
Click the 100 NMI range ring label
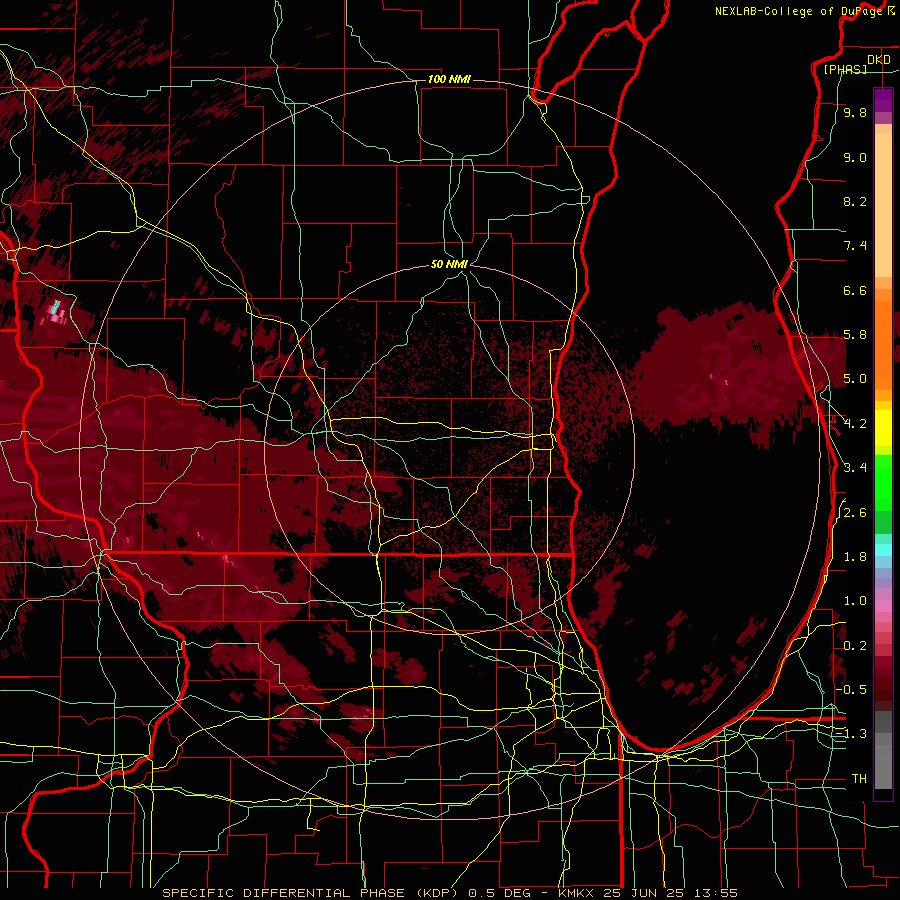click(x=449, y=79)
